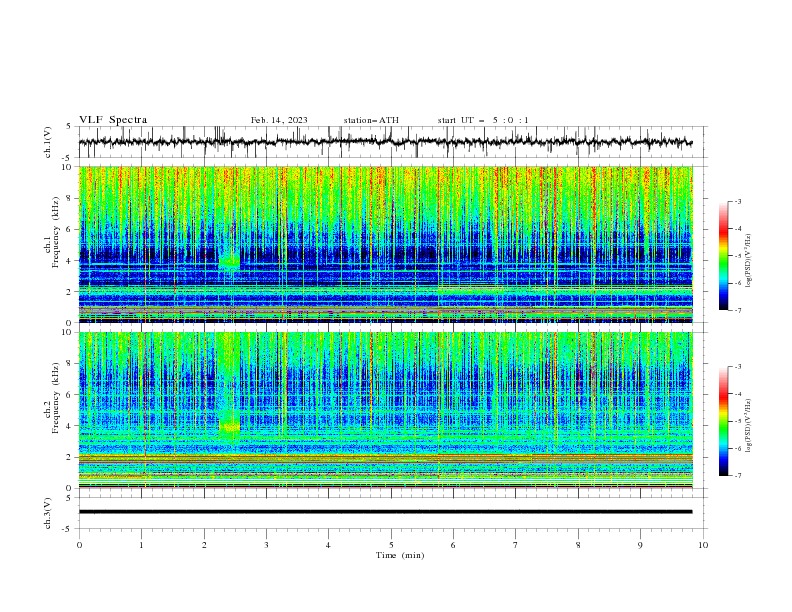792x612 pixels.
Task: Click time axis tick label "9"
Action: [640, 545]
